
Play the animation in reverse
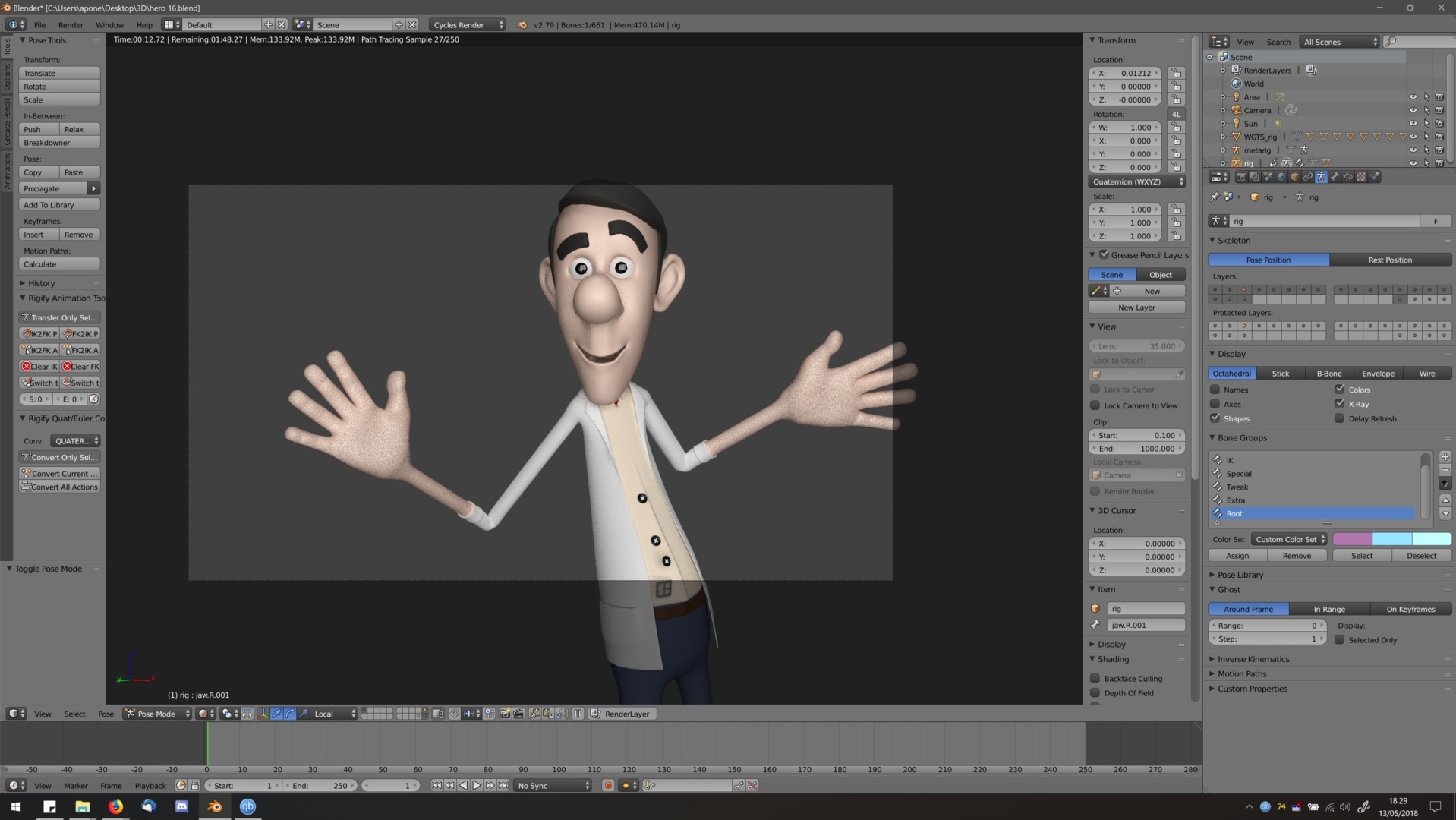pyautogui.click(x=463, y=785)
